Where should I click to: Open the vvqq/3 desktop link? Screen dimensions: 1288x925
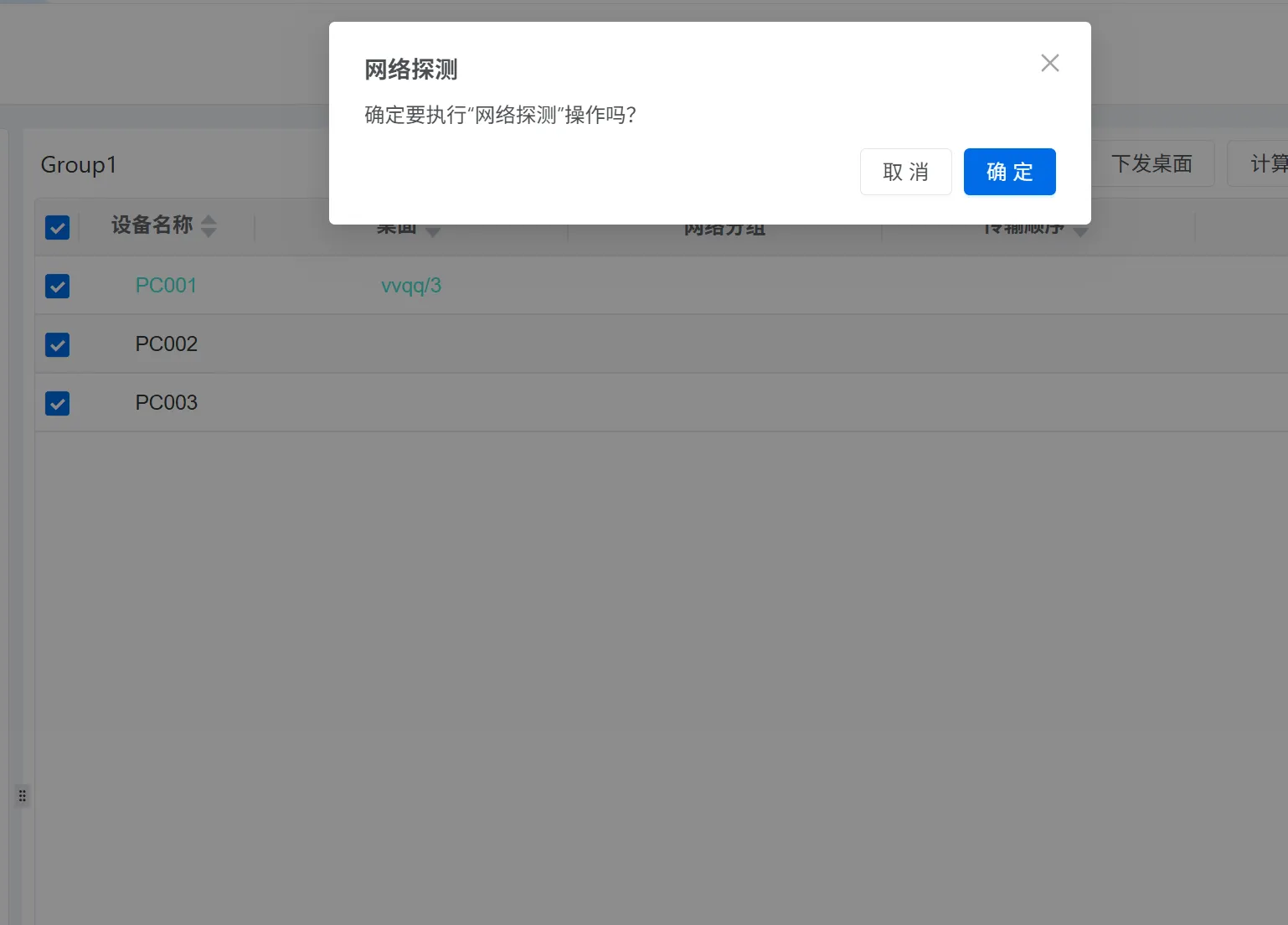coord(410,286)
